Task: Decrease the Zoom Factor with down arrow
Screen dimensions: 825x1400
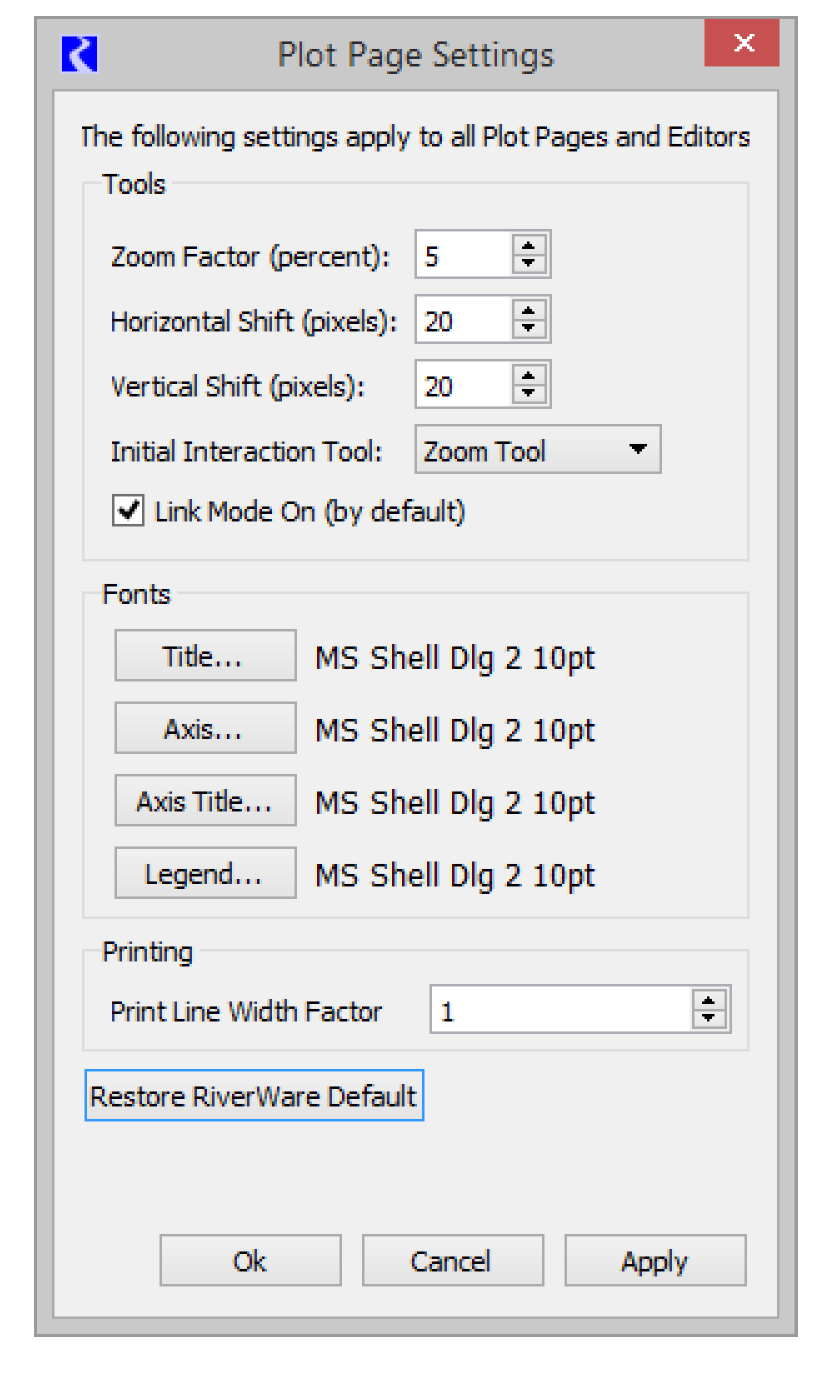Action: coord(529,265)
